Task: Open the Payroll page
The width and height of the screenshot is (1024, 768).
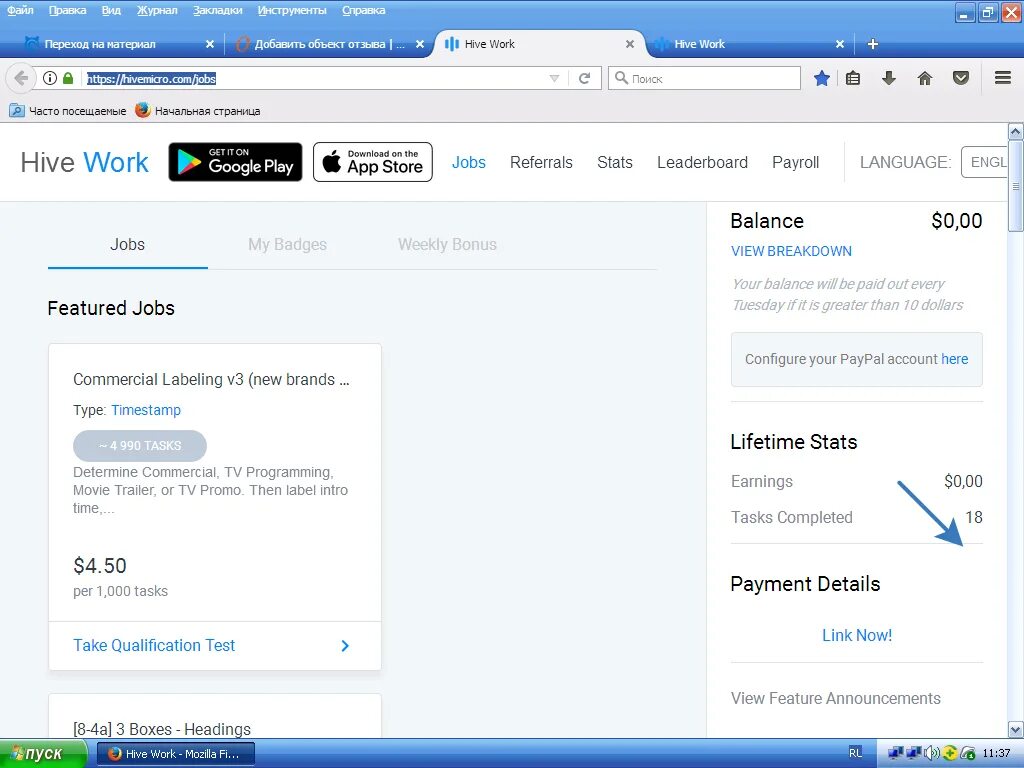Action: (x=795, y=162)
